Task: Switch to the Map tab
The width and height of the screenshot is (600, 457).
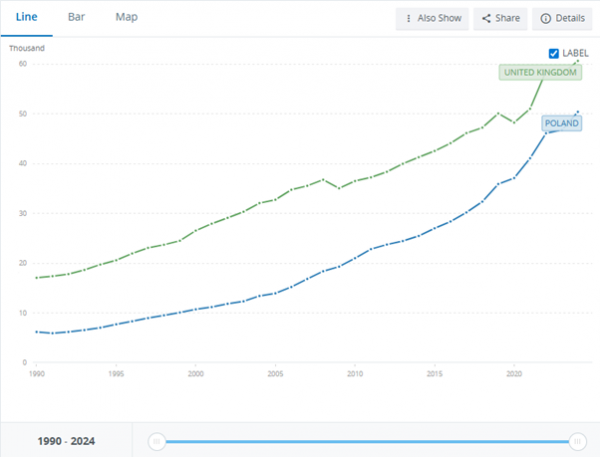Action: point(126,17)
